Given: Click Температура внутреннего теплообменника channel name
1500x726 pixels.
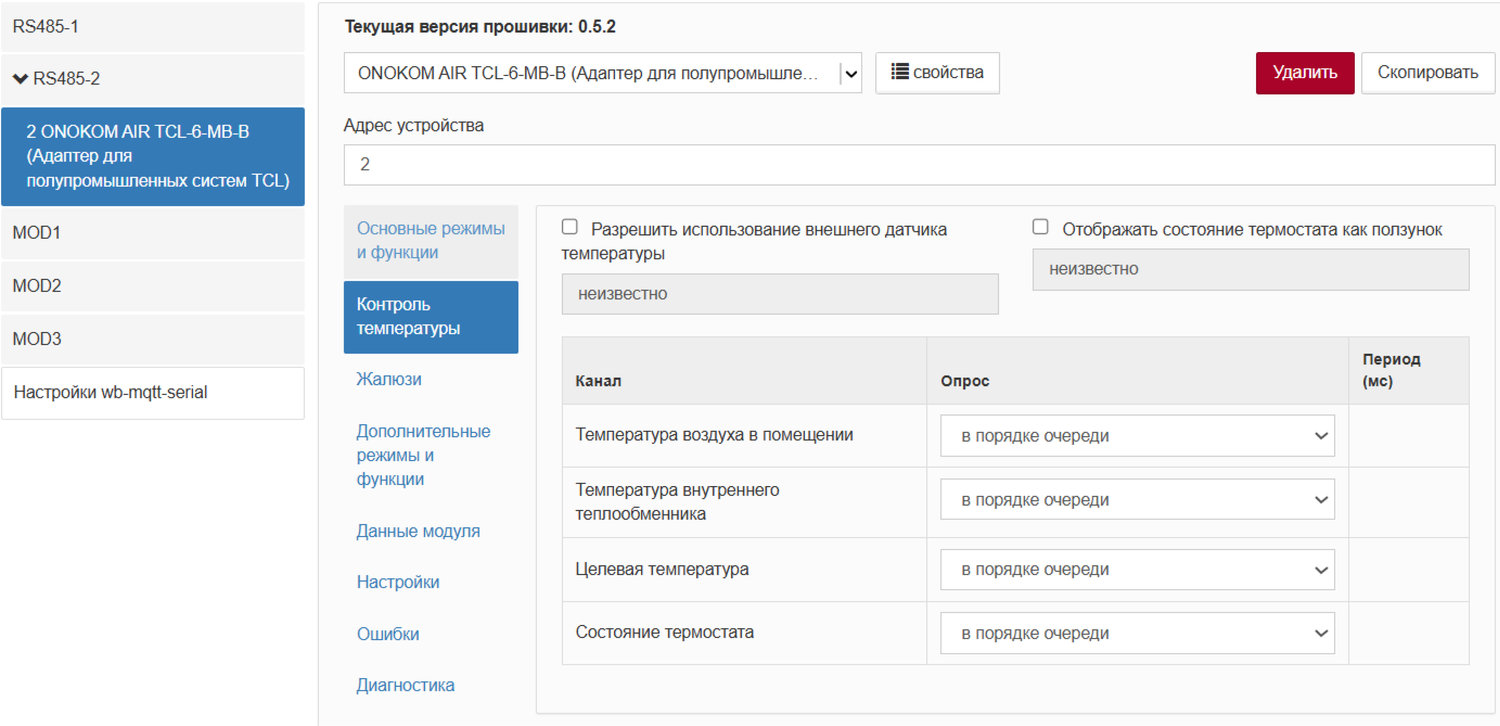Looking at the screenshot, I should click(x=677, y=502).
